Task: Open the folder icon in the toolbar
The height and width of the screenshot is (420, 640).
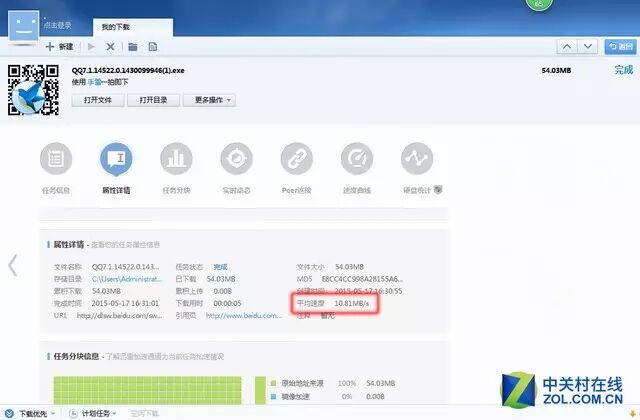Action: (x=133, y=47)
